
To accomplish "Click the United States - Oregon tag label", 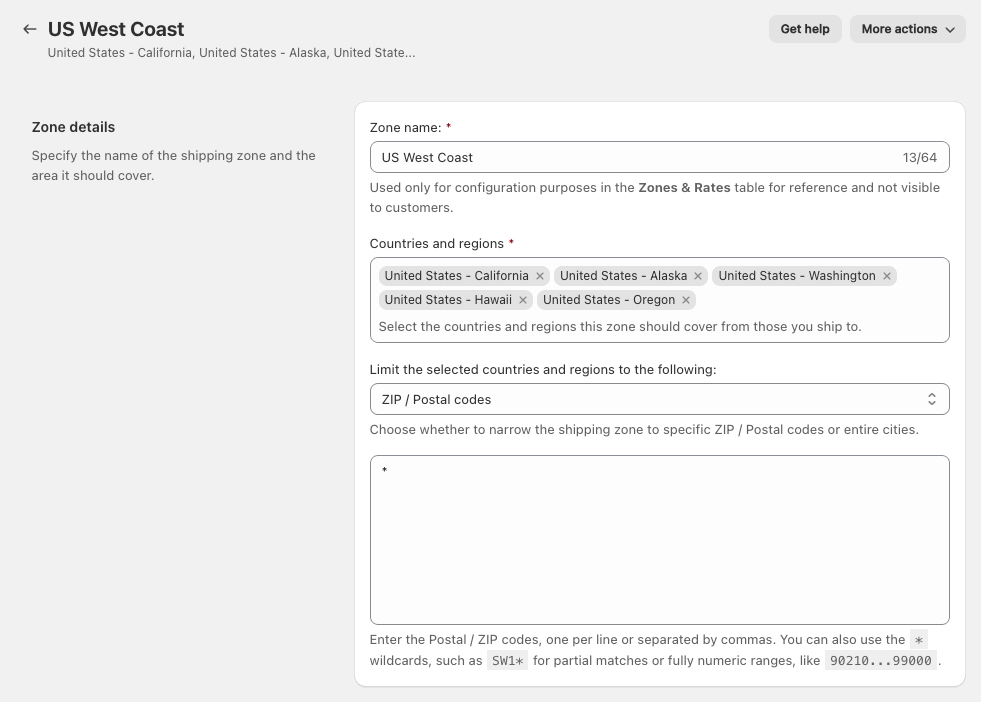I will tap(608, 300).
